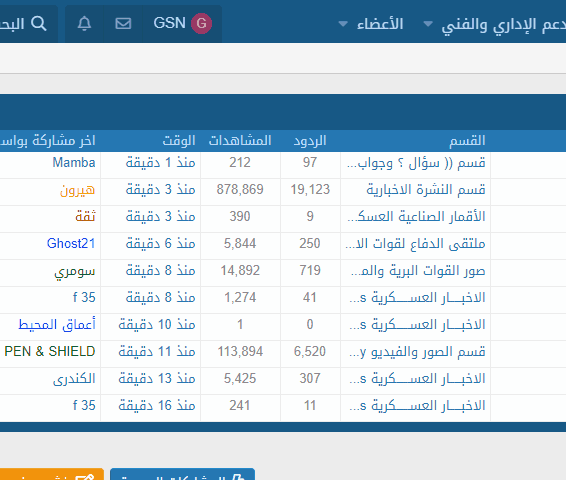The height and width of the screenshot is (480, 566).
Task: Select views value 14,892
Action: click(240, 271)
